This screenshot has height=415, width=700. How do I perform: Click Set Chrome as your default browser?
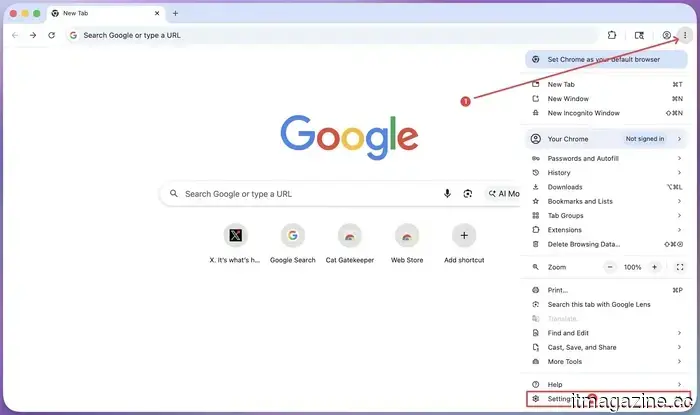606,59
